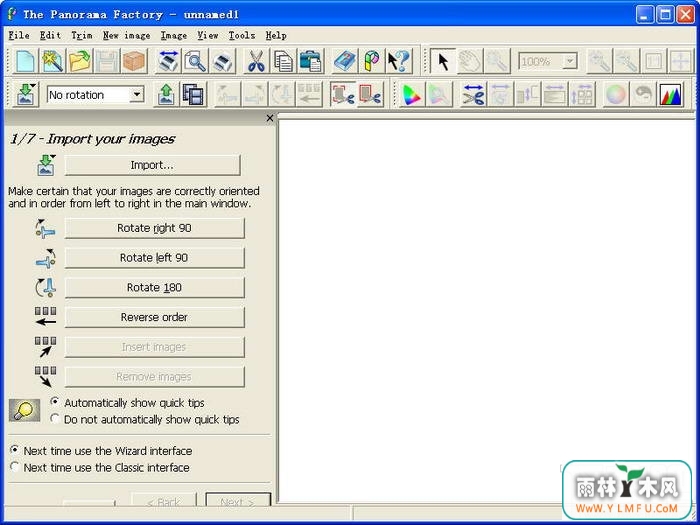Click the Import... button

point(152,165)
